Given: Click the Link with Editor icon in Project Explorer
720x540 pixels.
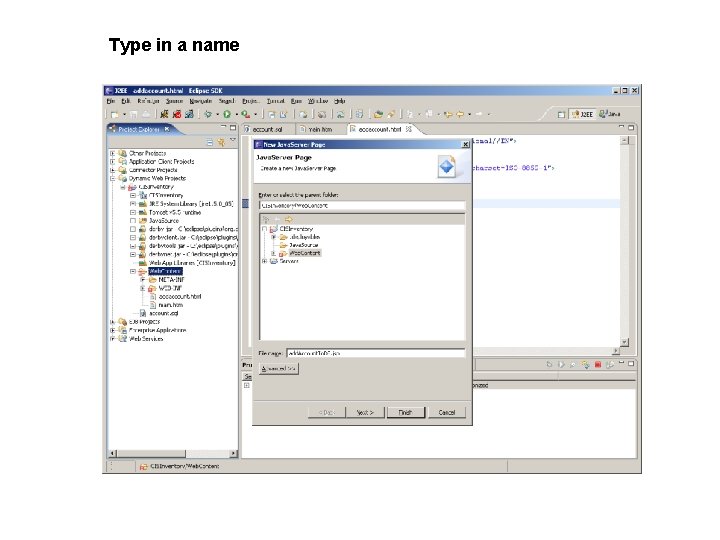Looking at the screenshot, I should [221, 142].
